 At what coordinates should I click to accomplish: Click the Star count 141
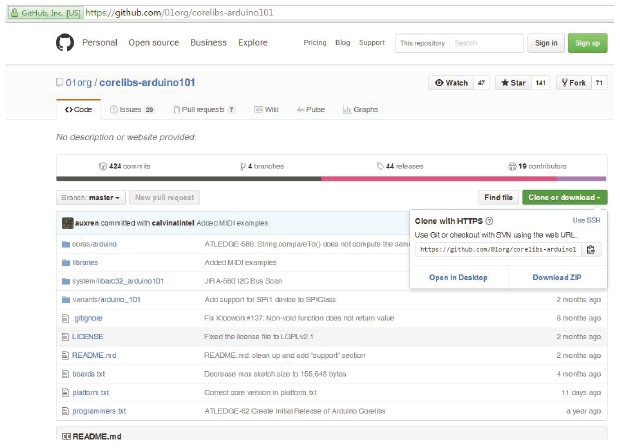coord(541,83)
